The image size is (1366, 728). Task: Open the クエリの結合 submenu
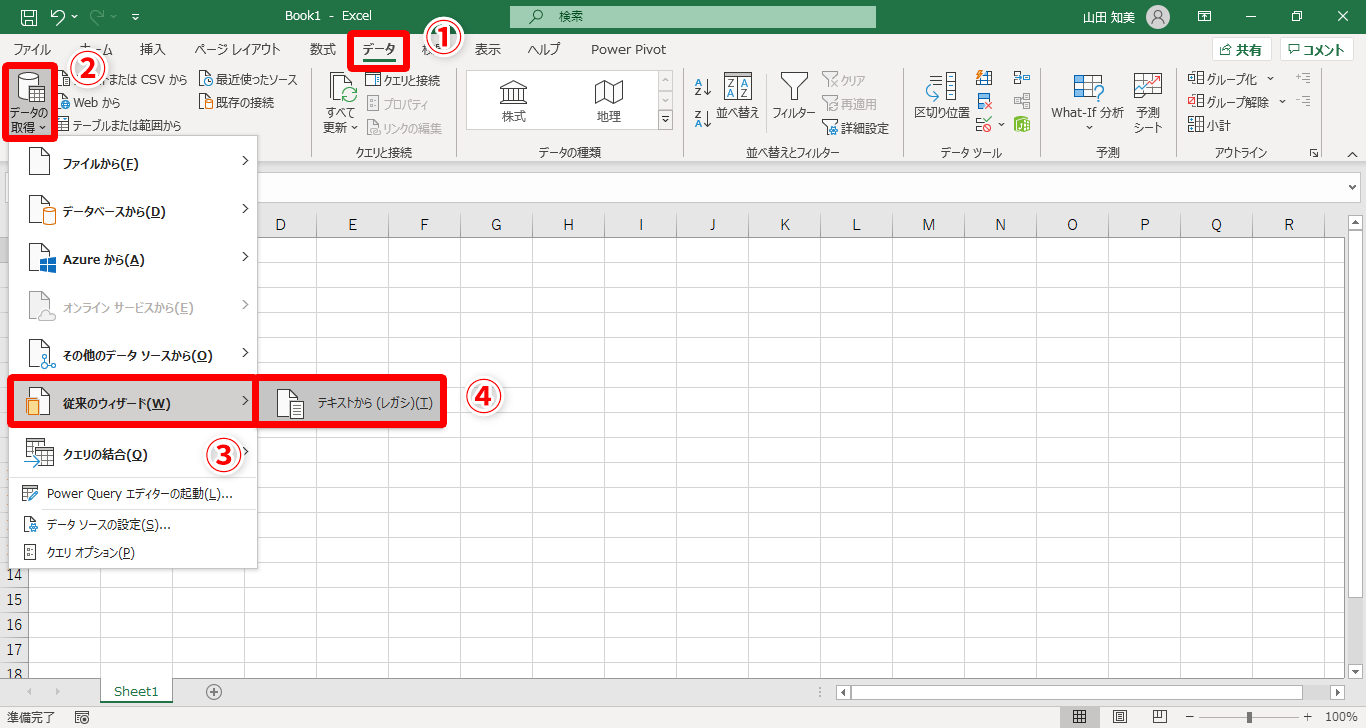point(133,454)
